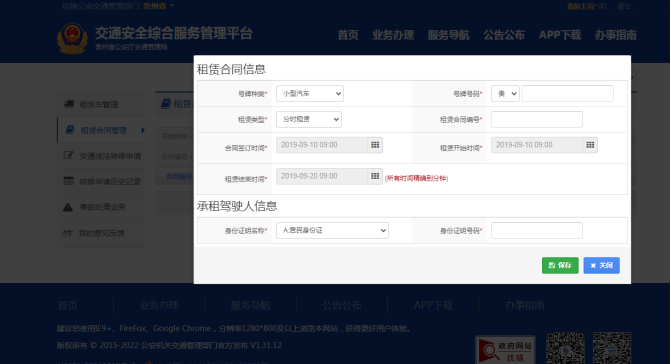The width and height of the screenshot is (671, 364).
Task: Open the 租赁类型 dropdown
Action: pos(309,119)
